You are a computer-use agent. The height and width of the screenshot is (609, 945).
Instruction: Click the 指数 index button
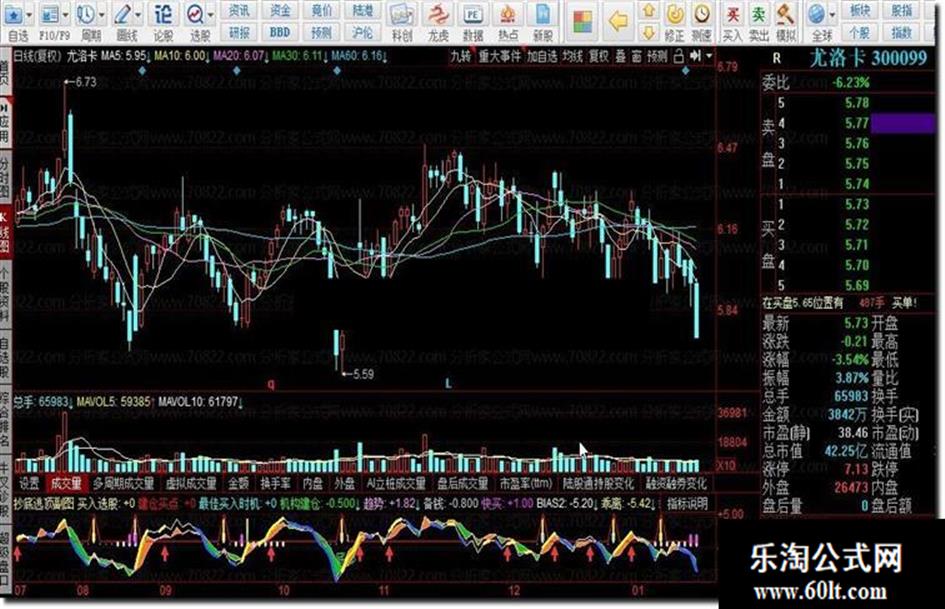click(x=901, y=32)
